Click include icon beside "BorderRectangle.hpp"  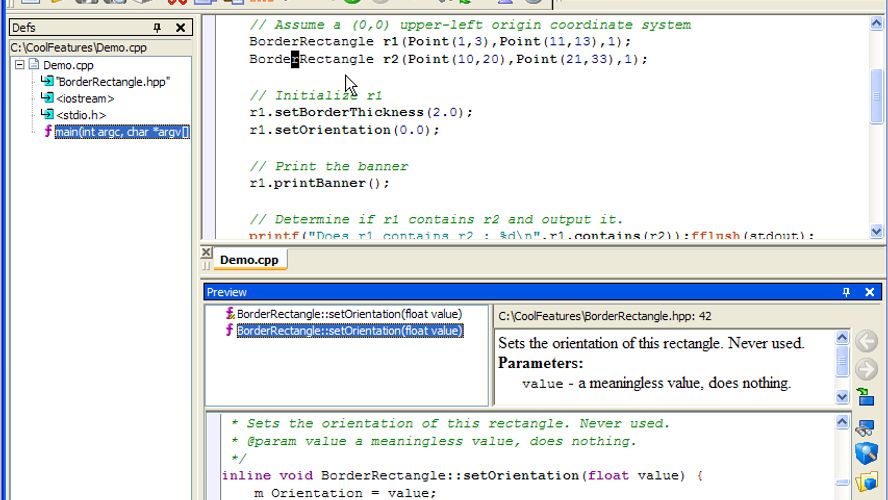pos(48,81)
